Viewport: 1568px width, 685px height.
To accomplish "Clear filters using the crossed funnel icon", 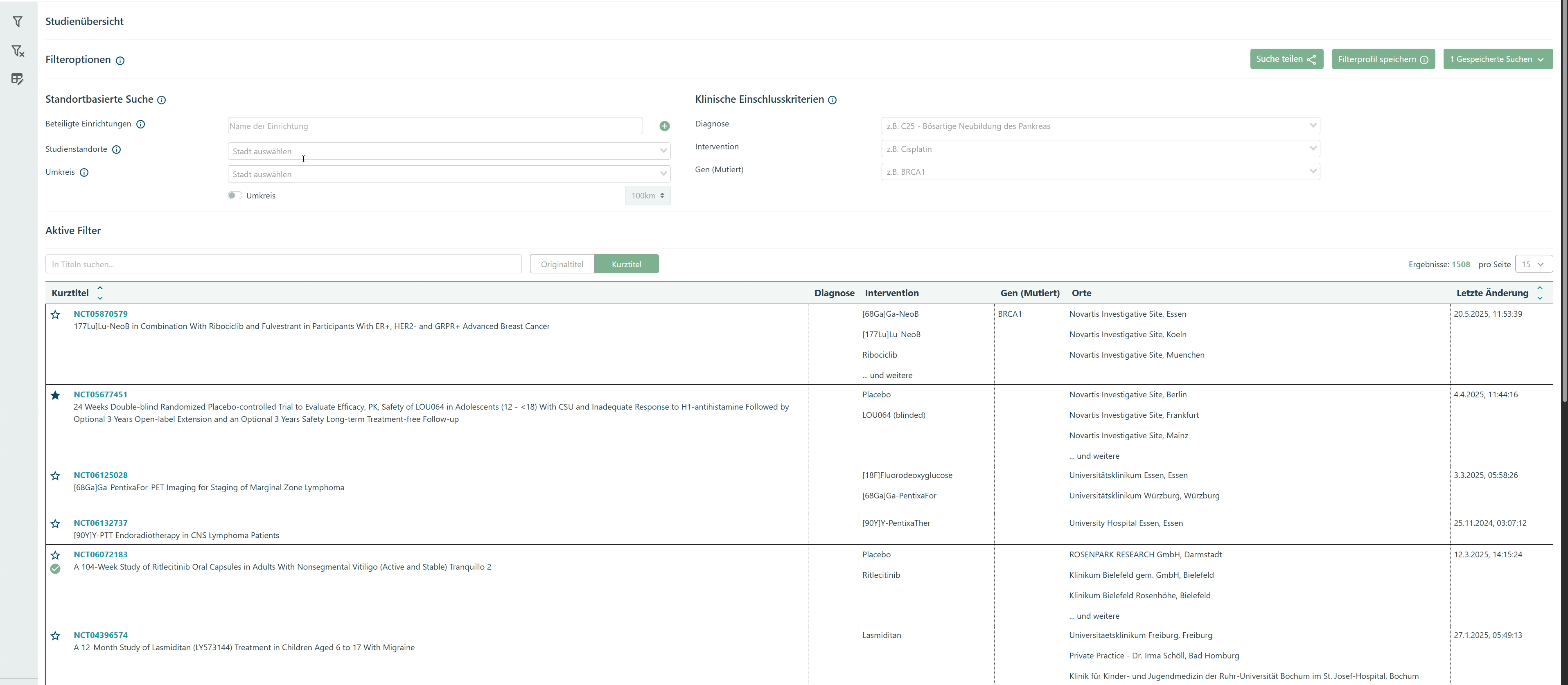I will [x=18, y=50].
